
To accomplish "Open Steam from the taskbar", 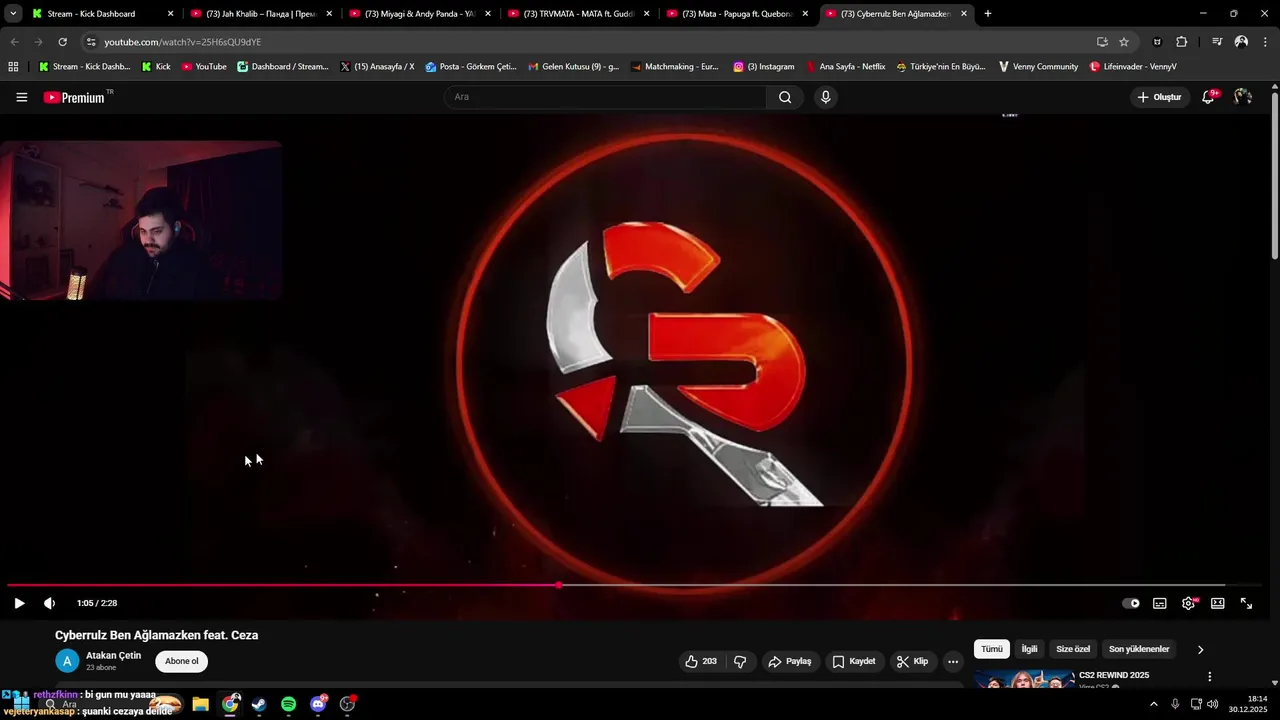I will [x=259, y=704].
